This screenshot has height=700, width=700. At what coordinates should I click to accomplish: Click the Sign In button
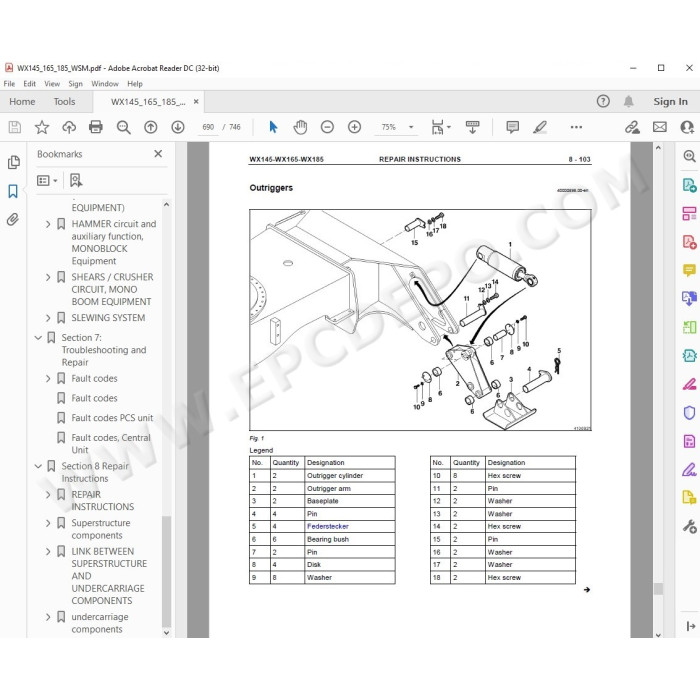pyautogui.click(x=671, y=102)
